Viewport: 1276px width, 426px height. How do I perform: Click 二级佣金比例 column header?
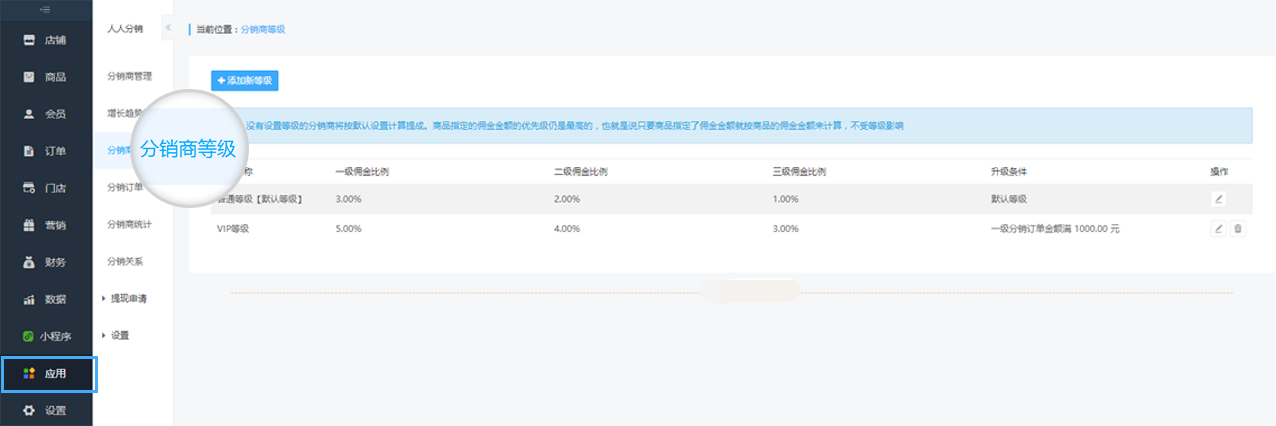click(x=581, y=171)
